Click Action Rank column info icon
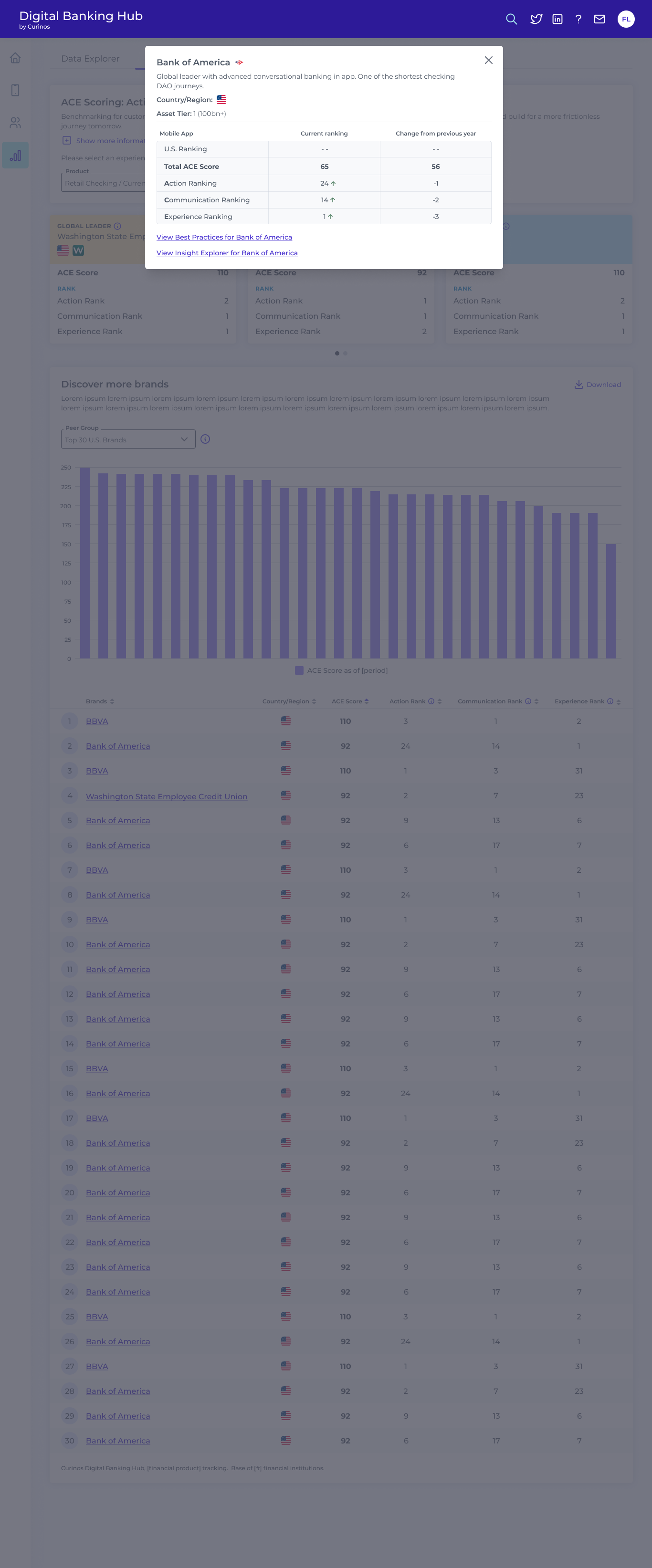652x1568 pixels. [431, 702]
